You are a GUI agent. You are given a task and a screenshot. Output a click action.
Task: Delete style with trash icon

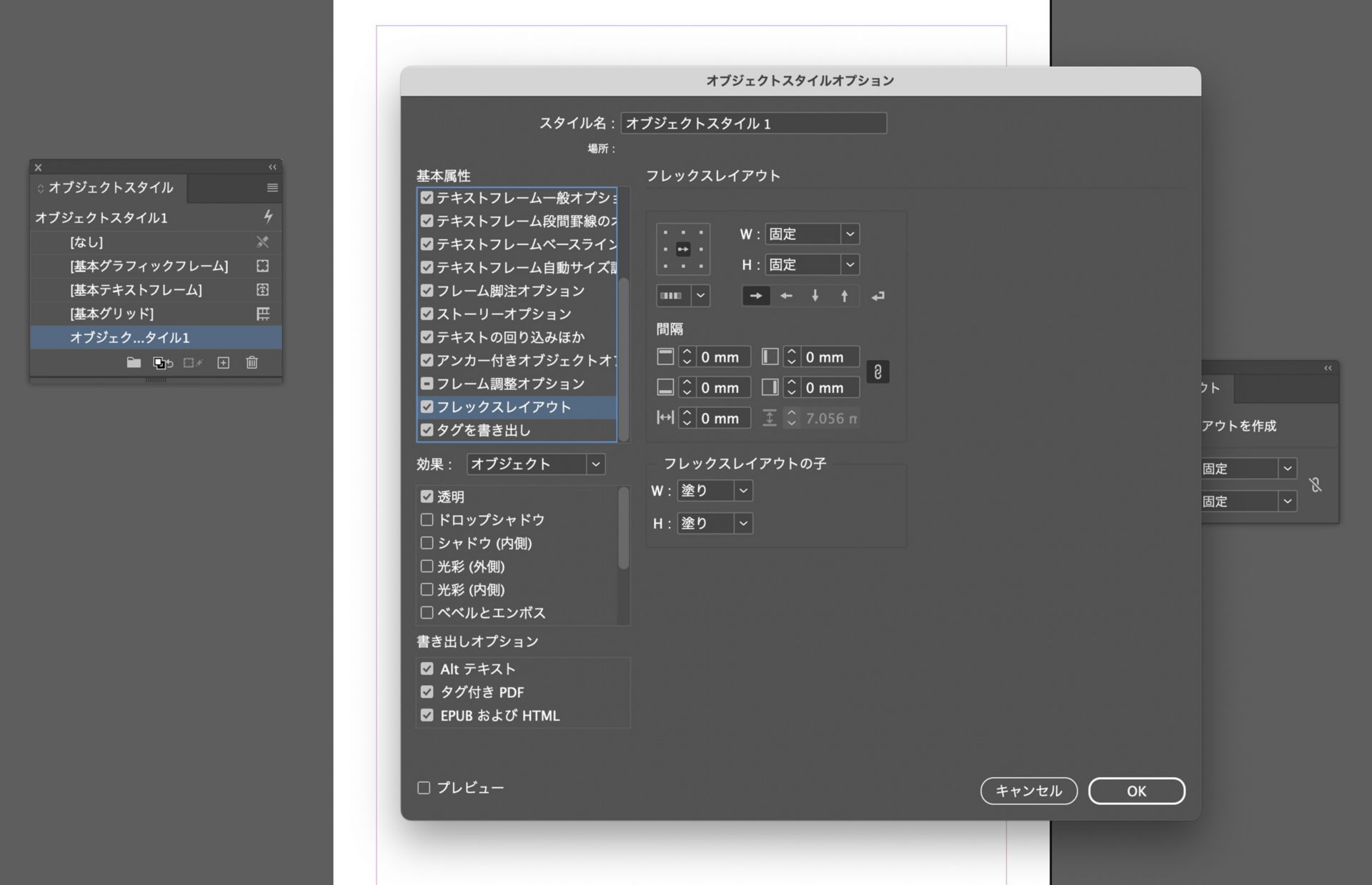tap(252, 363)
